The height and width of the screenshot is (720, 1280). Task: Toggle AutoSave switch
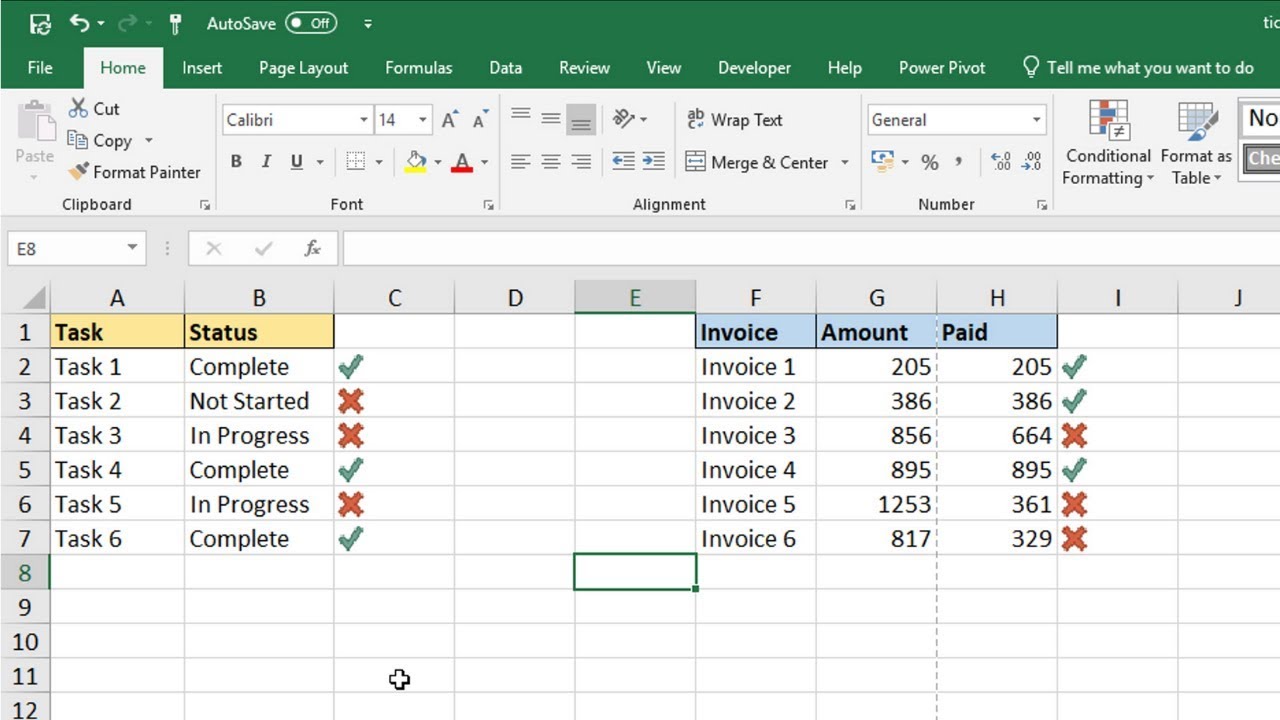[310, 23]
